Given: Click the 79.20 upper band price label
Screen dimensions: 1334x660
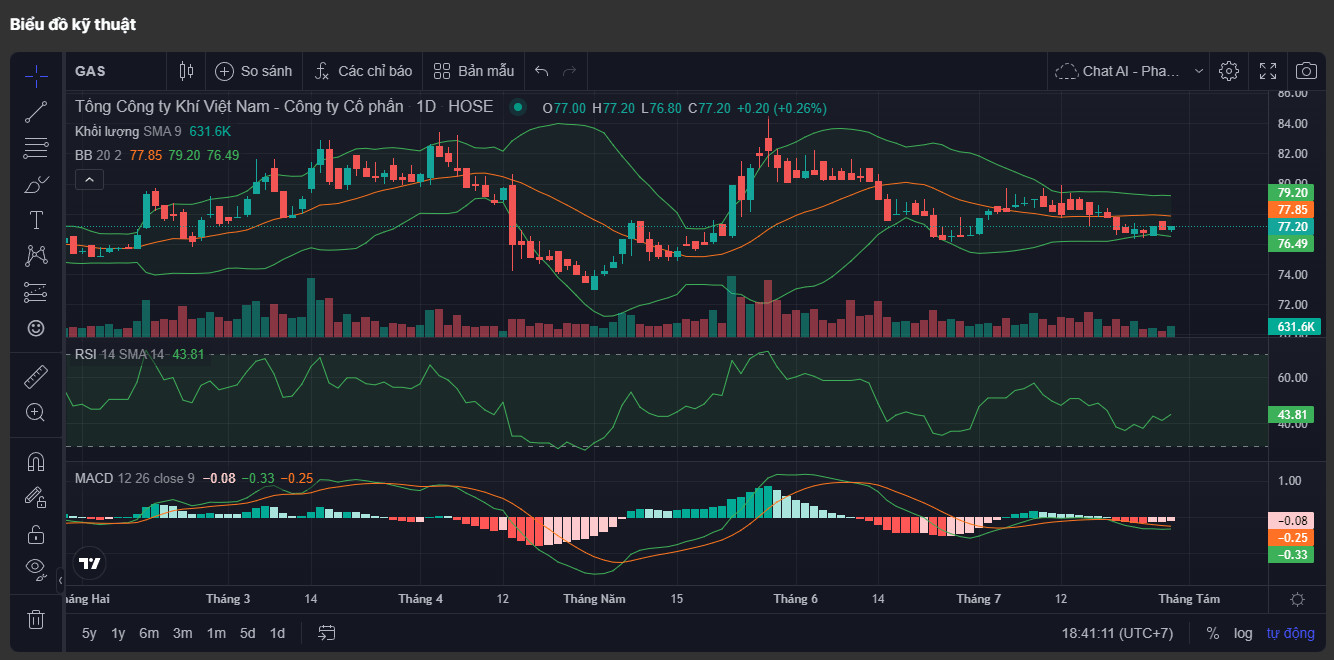Looking at the screenshot, I should pyautogui.click(x=1292, y=192).
